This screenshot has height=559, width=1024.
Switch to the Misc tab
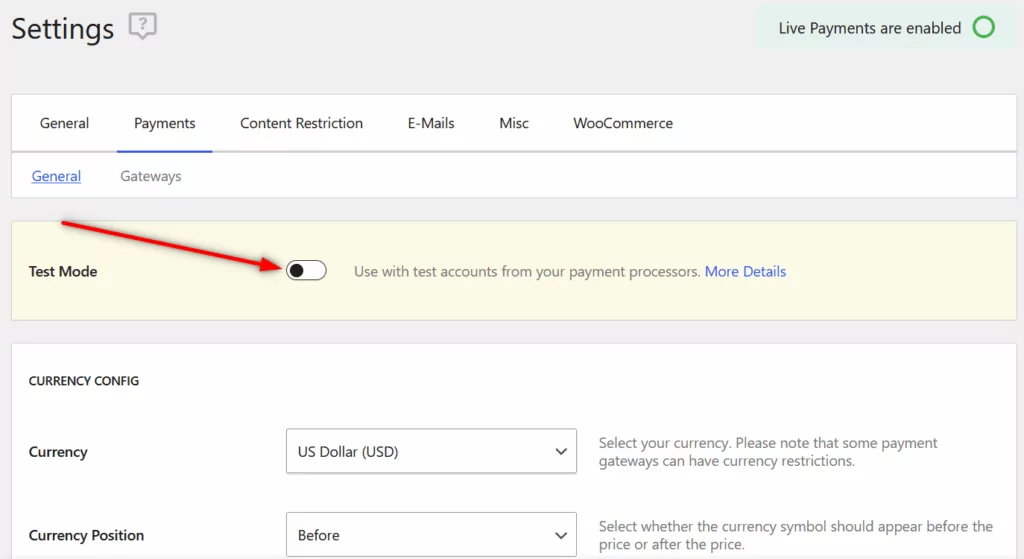tap(514, 123)
